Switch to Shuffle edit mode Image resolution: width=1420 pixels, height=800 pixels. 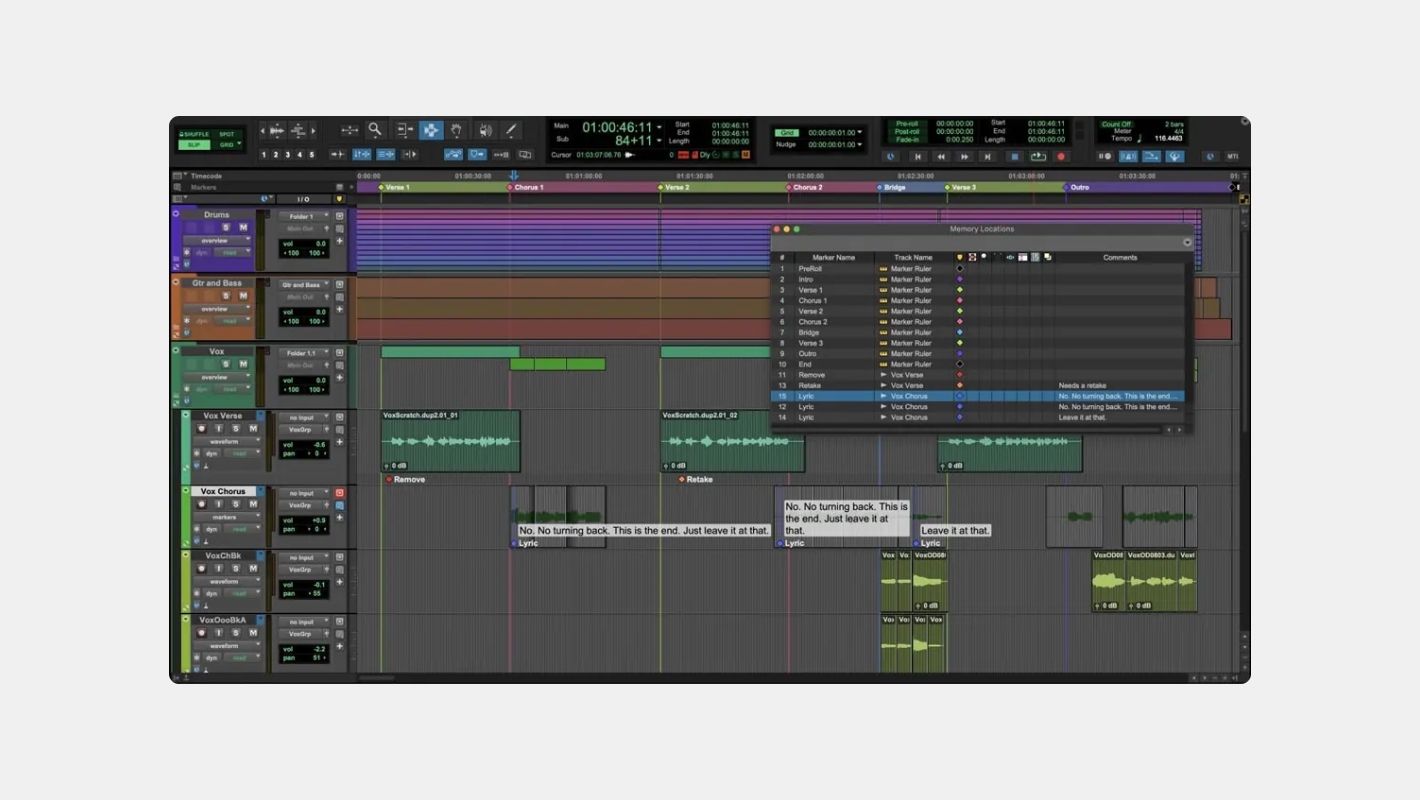[196, 134]
